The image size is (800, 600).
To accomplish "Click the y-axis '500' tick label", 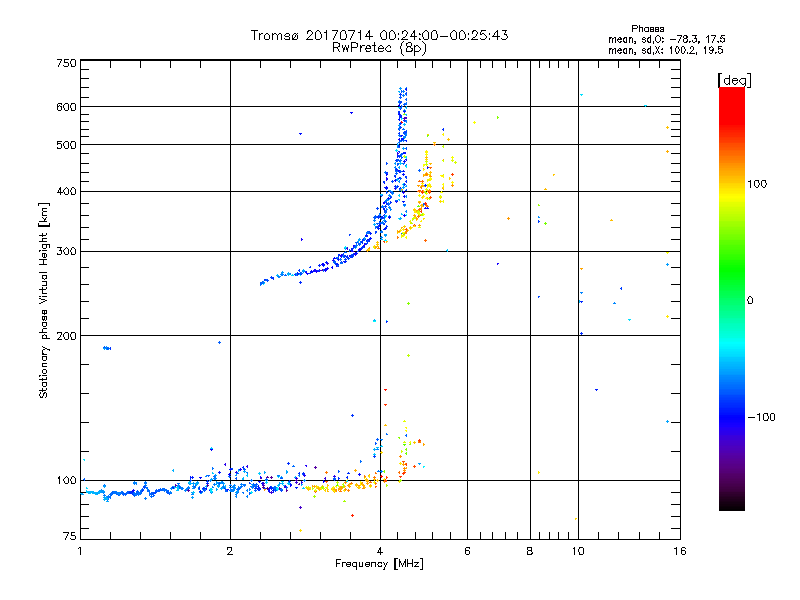I will pos(66,145).
